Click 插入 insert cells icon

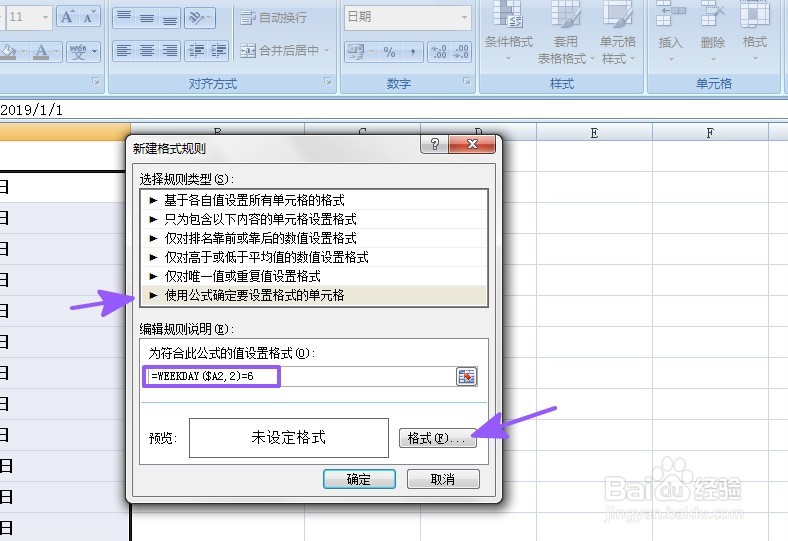pyautogui.click(x=670, y=15)
